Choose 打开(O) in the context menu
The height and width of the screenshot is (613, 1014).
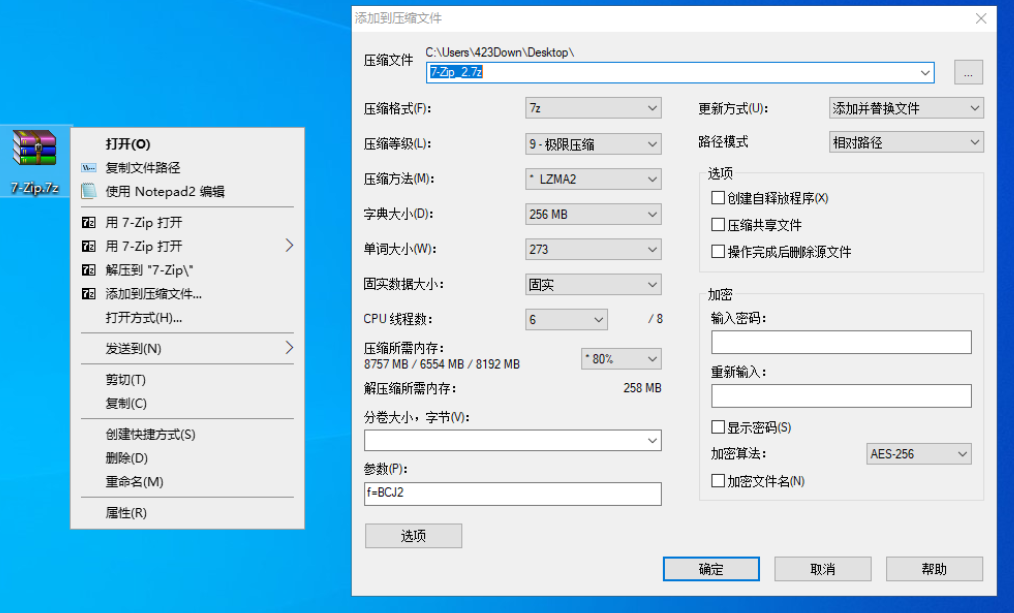[188, 144]
